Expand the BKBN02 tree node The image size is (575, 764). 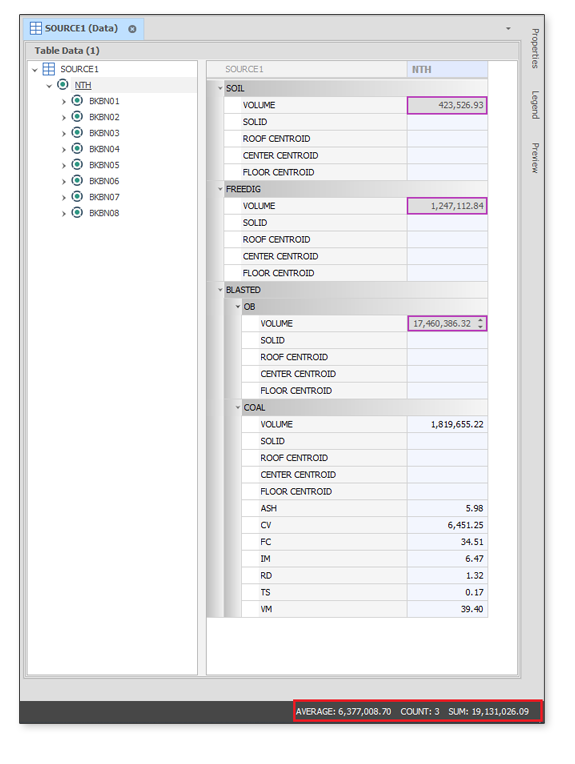[63, 117]
